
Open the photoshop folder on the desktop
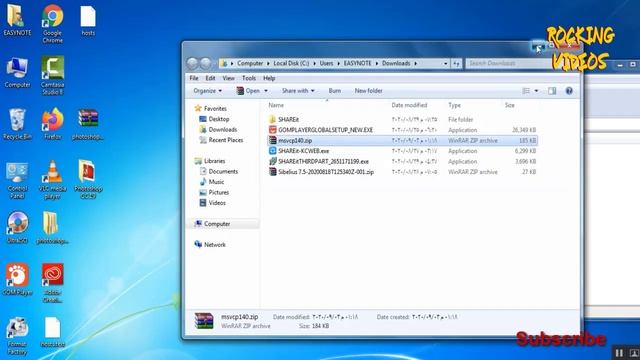[52, 228]
